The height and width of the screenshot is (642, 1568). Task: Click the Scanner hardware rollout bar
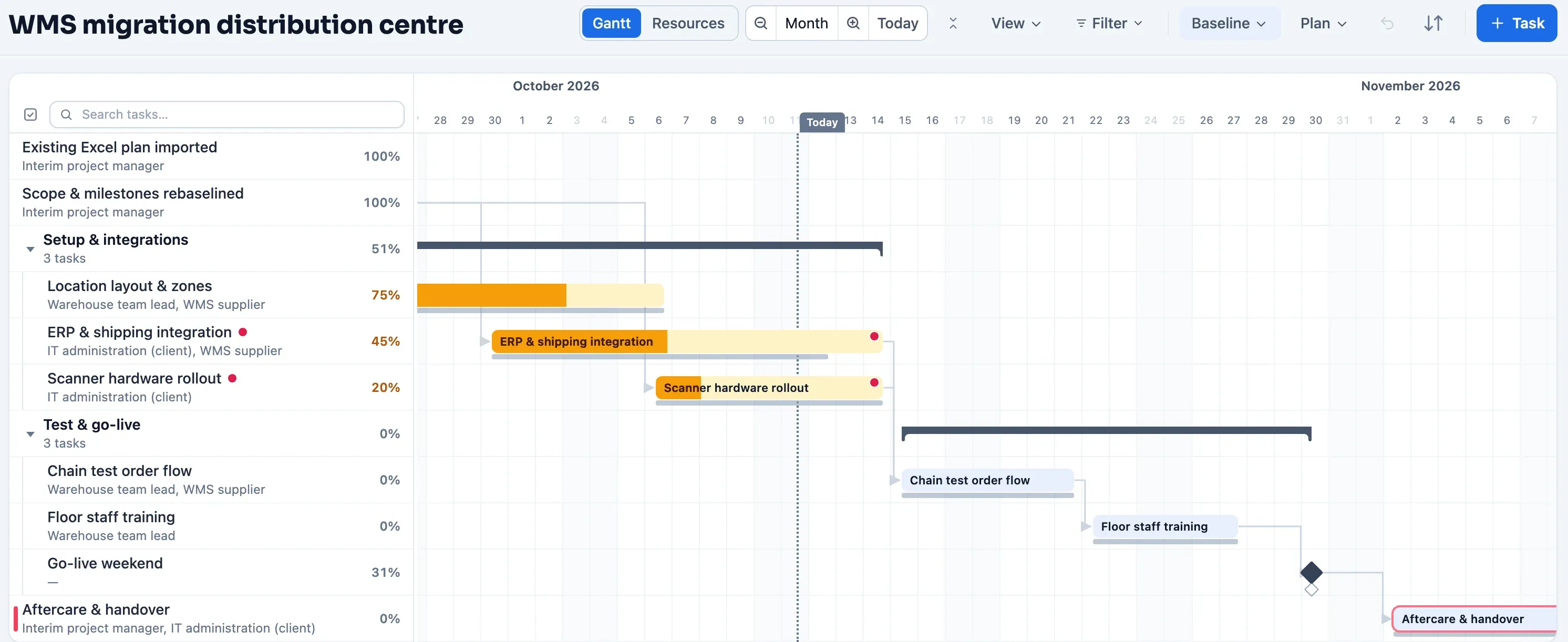tap(768, 387)
